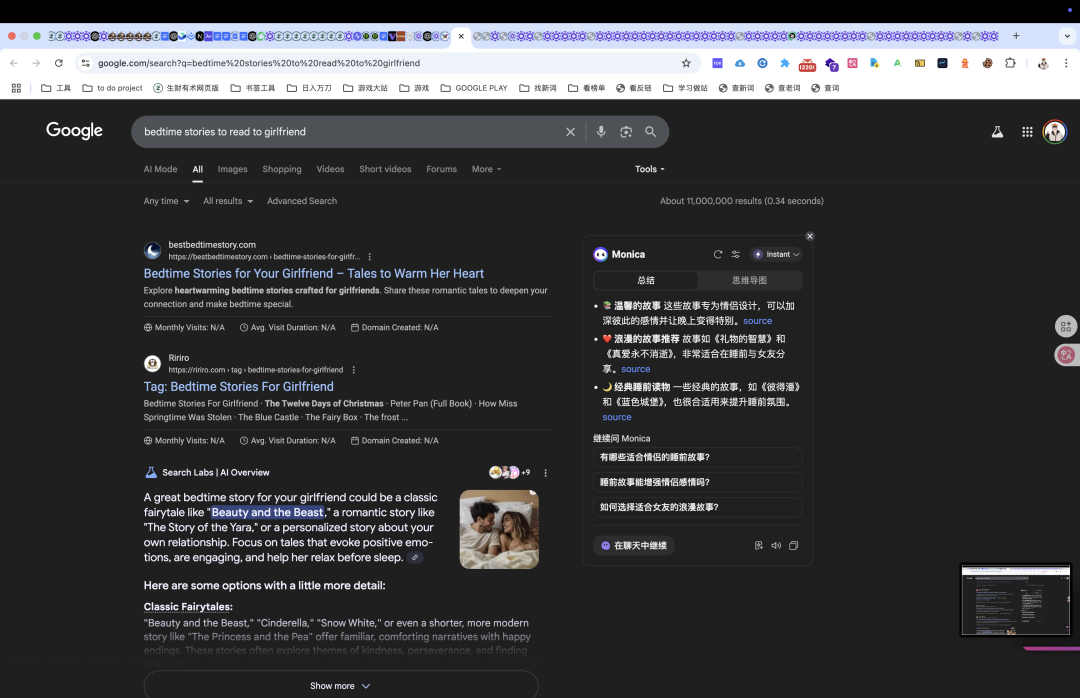Switch to Short videos tab
This screenshot has height=698, width=1080.
tap(385, 169)
